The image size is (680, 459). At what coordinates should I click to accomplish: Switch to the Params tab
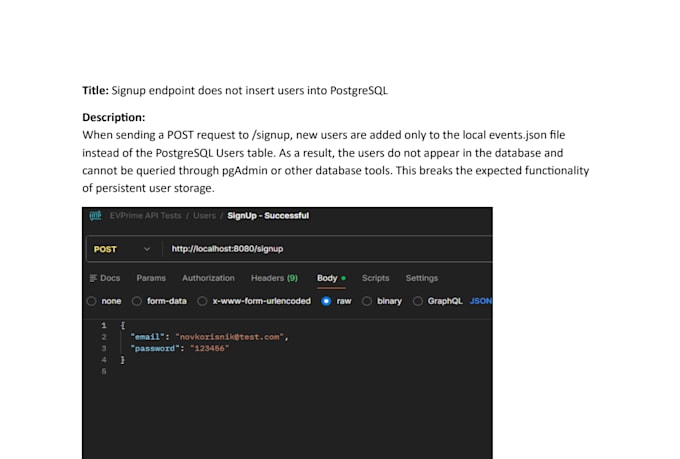tap(151, 278)
